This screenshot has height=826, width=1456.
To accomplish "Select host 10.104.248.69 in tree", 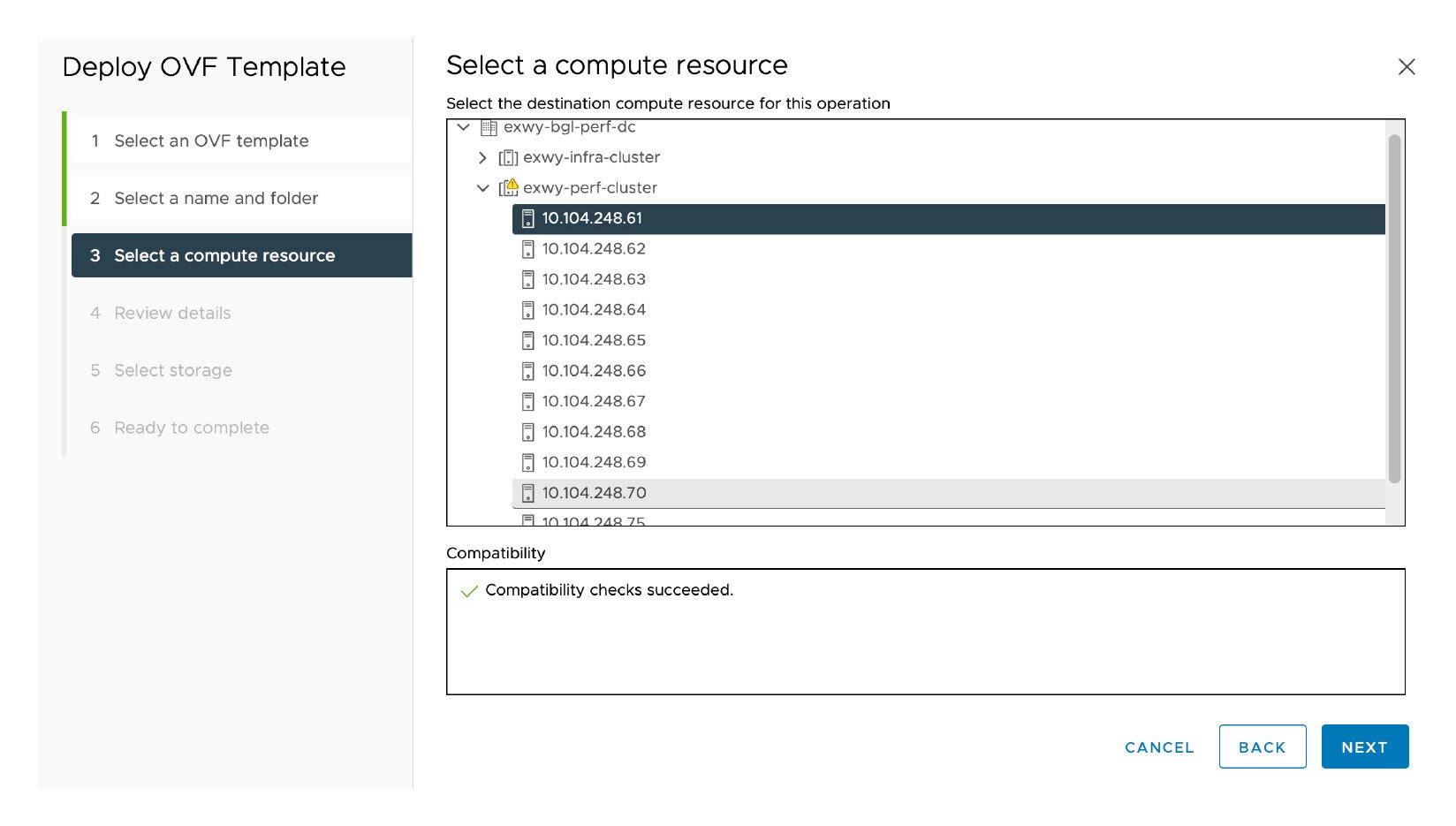I will [594, 463].
